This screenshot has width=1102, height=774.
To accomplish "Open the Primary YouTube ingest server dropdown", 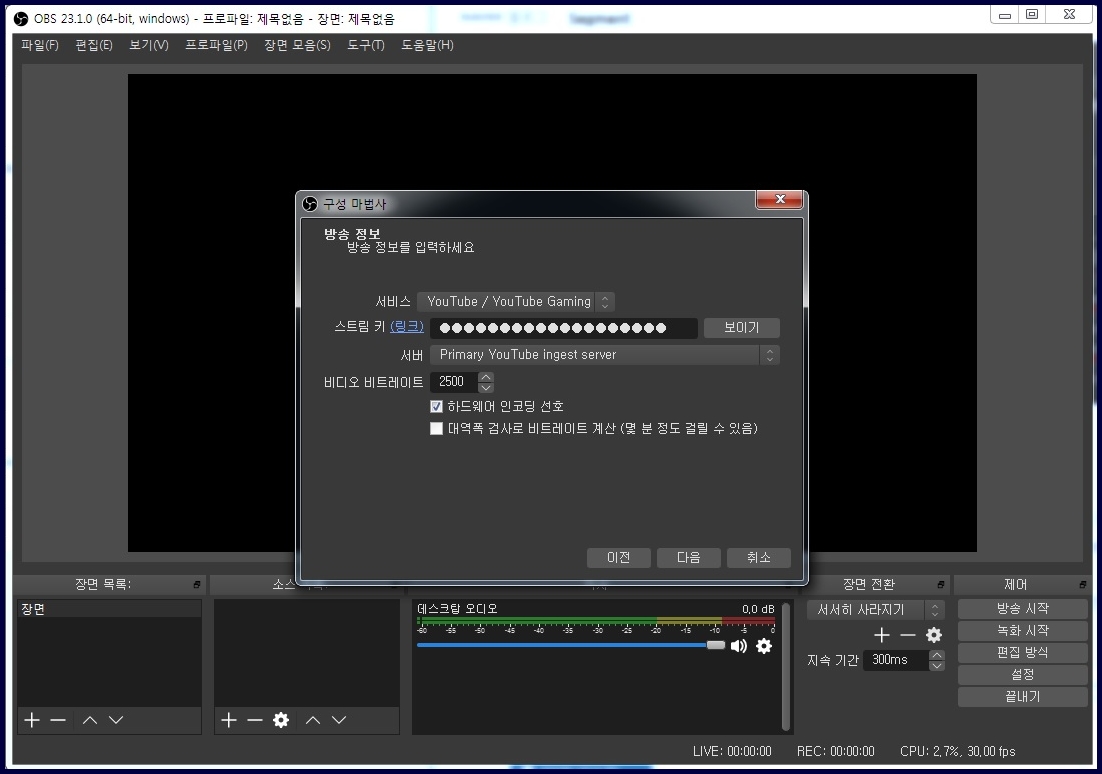I will [604, 355].
